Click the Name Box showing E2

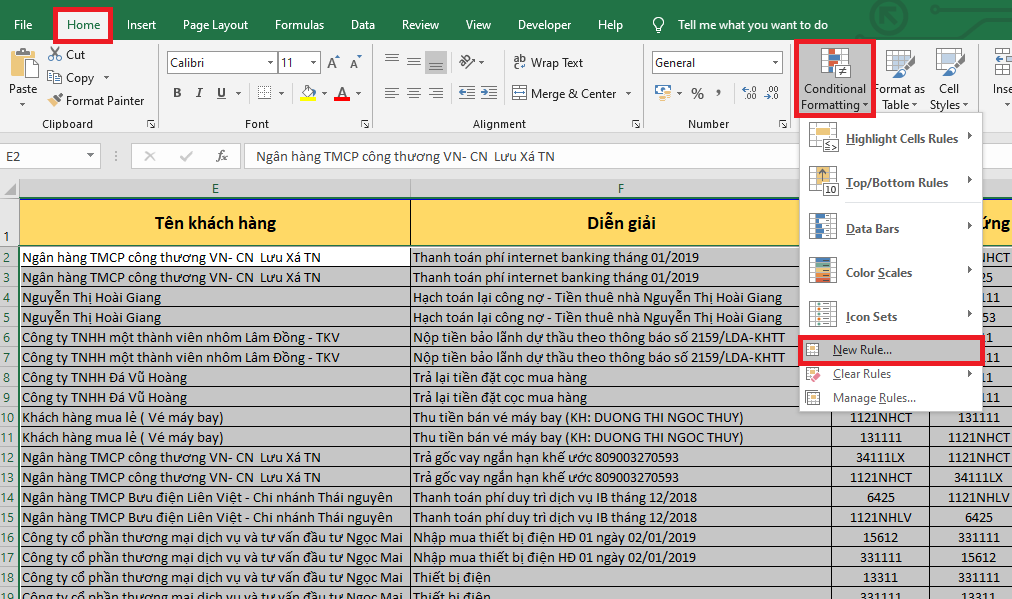pyautogui.click(x=50, y=157)
